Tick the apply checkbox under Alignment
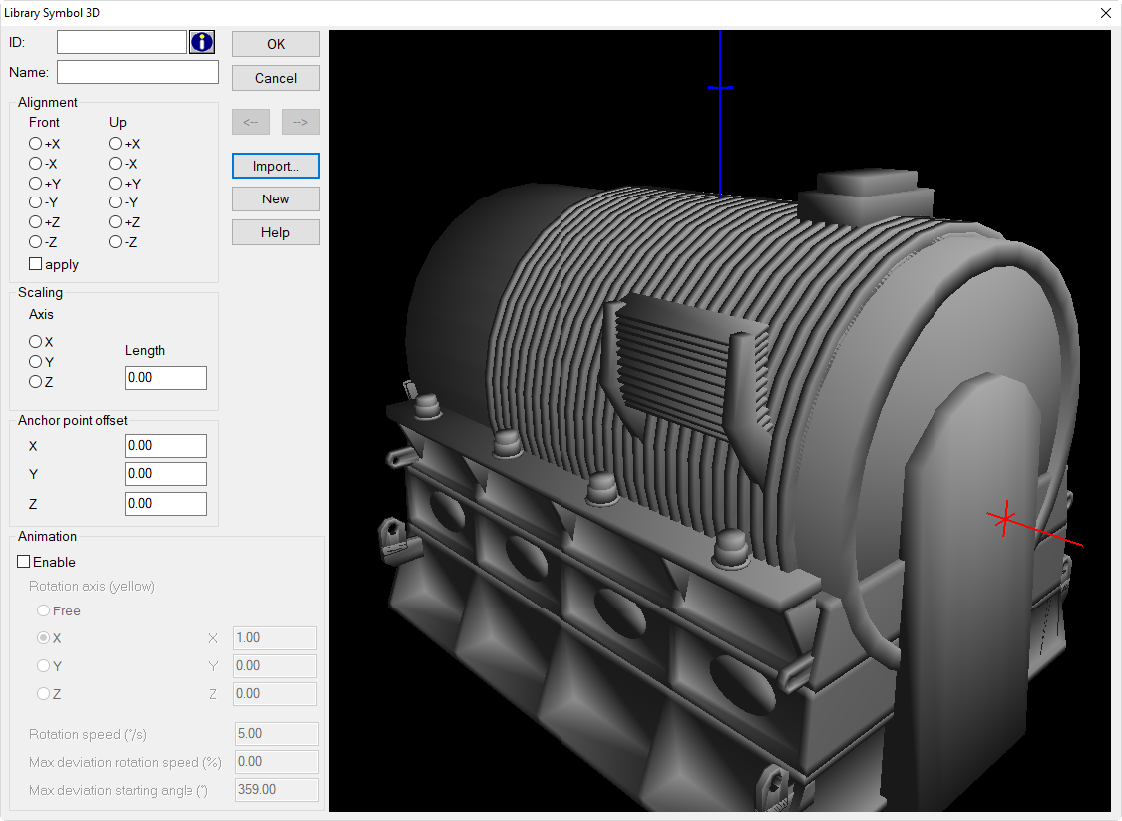1122x821 pixels. point(35,264)
